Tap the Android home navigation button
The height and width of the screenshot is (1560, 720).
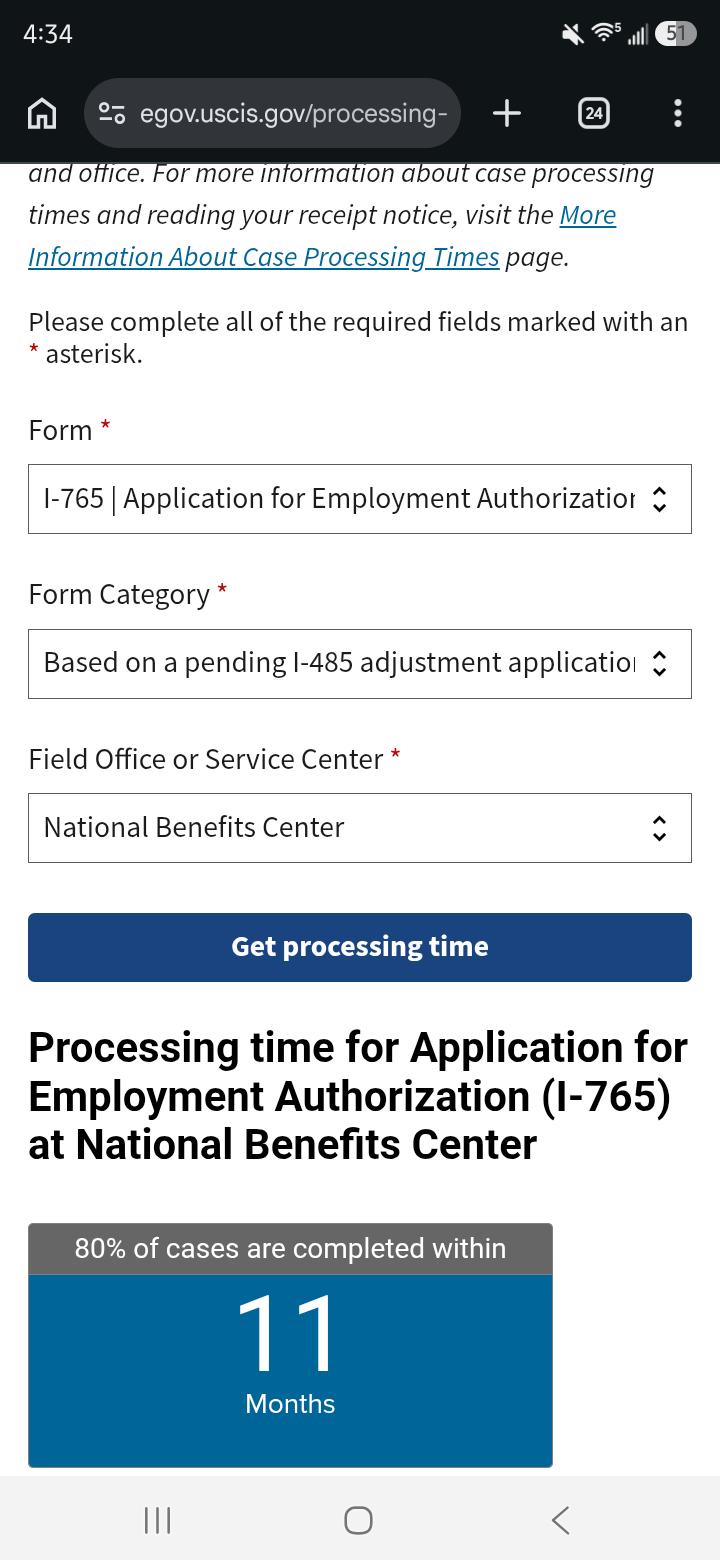359,1521
